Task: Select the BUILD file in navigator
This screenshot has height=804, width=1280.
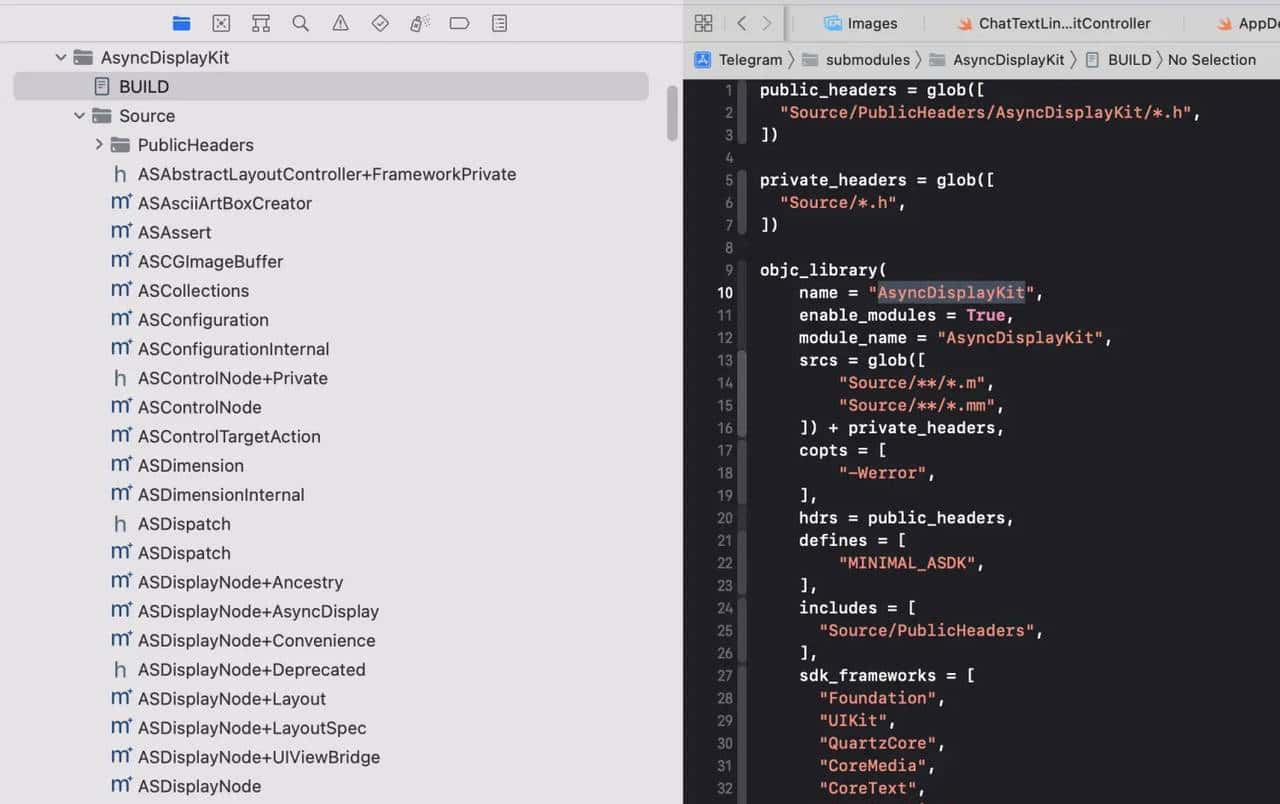Action: point(331,87)
